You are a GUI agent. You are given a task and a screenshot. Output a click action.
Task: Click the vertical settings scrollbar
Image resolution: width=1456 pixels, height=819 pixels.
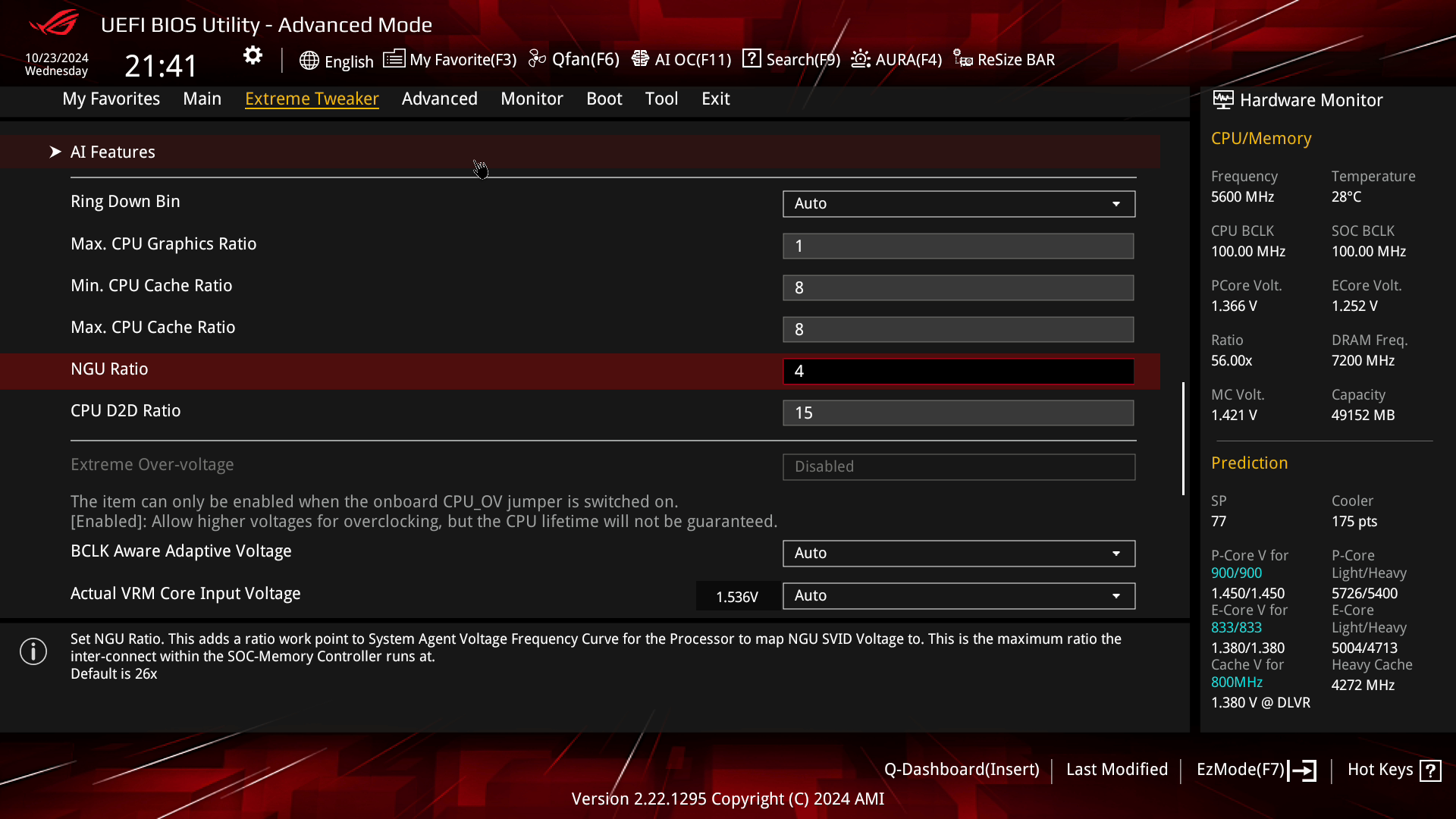[x=1183, y=438]
